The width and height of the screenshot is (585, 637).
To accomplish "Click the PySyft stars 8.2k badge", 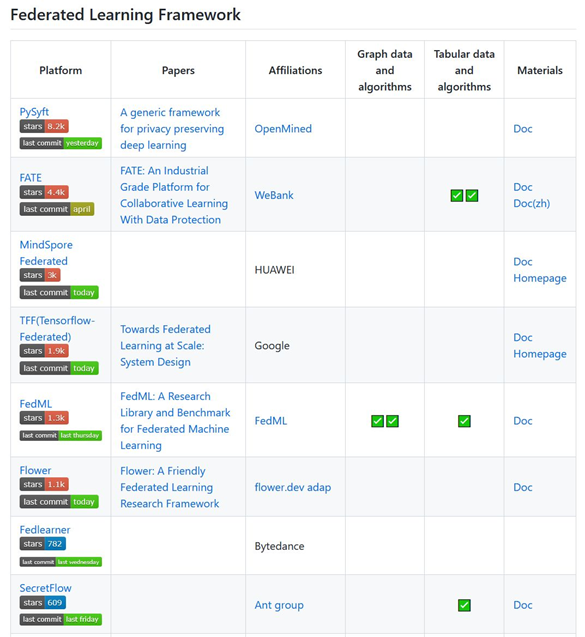I will (x=44, y=126).
